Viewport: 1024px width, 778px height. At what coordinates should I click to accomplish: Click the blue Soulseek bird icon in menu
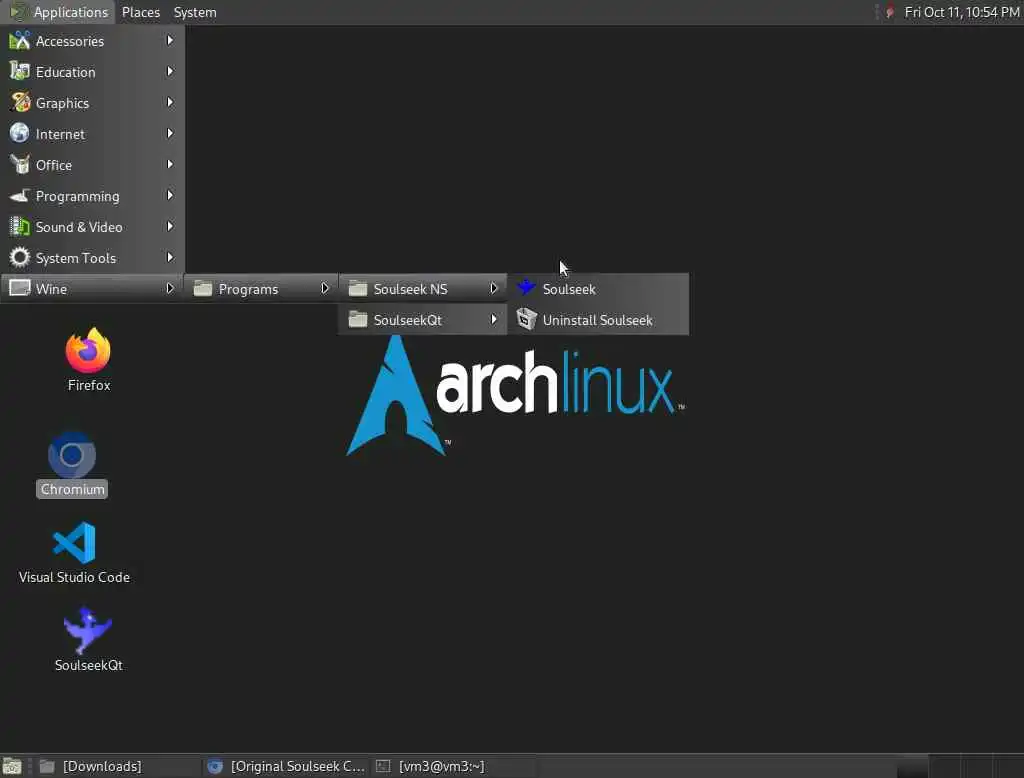point(526,287)
